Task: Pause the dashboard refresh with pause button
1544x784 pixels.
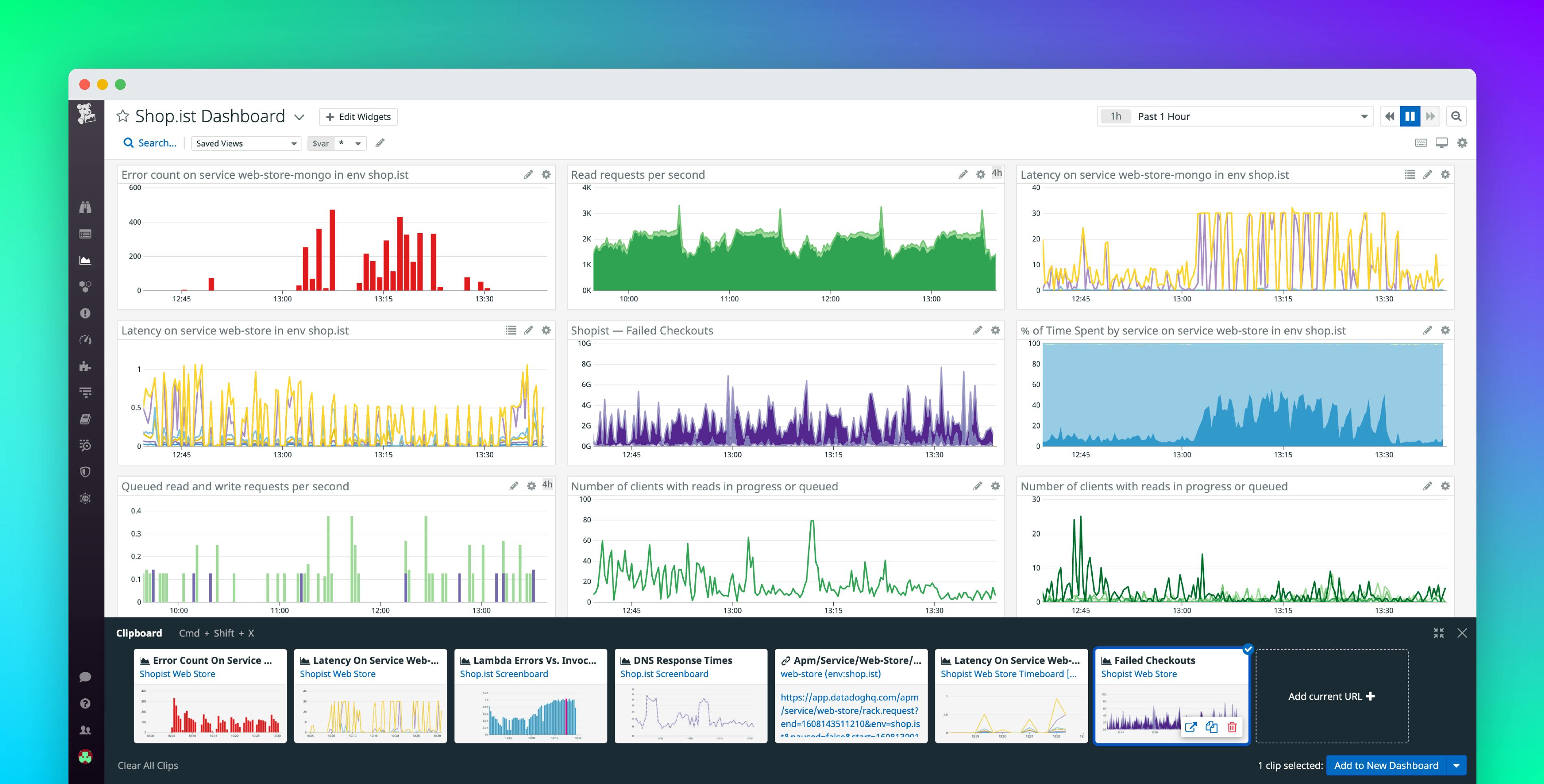Action: [x=1410, y=116]
